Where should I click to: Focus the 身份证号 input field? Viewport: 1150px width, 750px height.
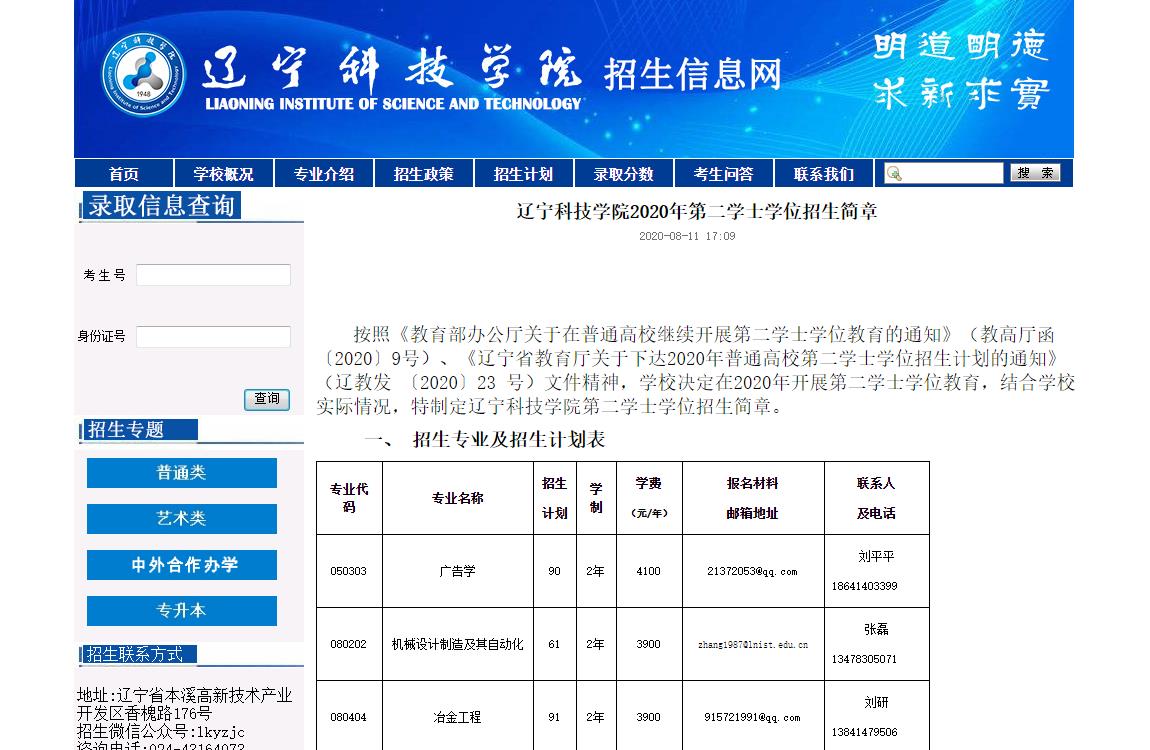coord(213,337)
